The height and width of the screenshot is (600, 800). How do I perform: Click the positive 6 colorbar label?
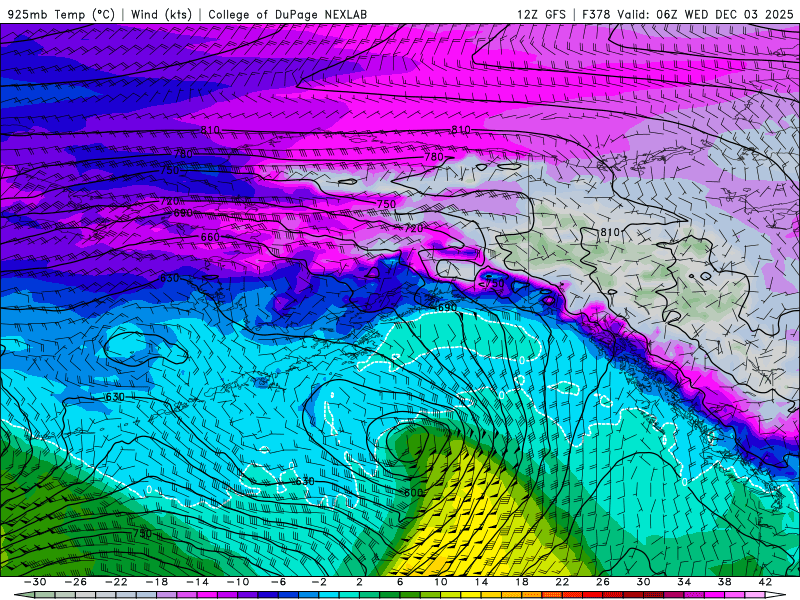tap(399, 582)
